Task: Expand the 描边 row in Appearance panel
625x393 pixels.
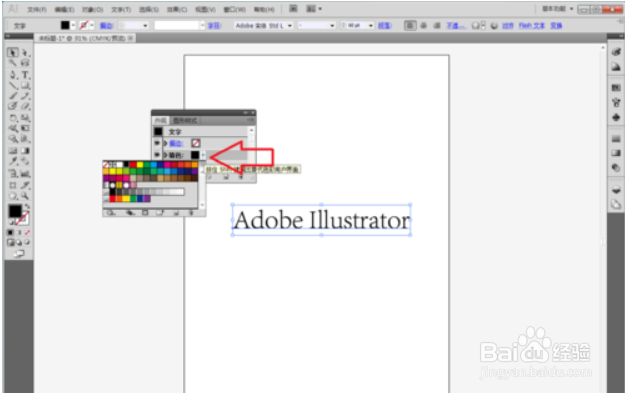Action: point(165,143)
